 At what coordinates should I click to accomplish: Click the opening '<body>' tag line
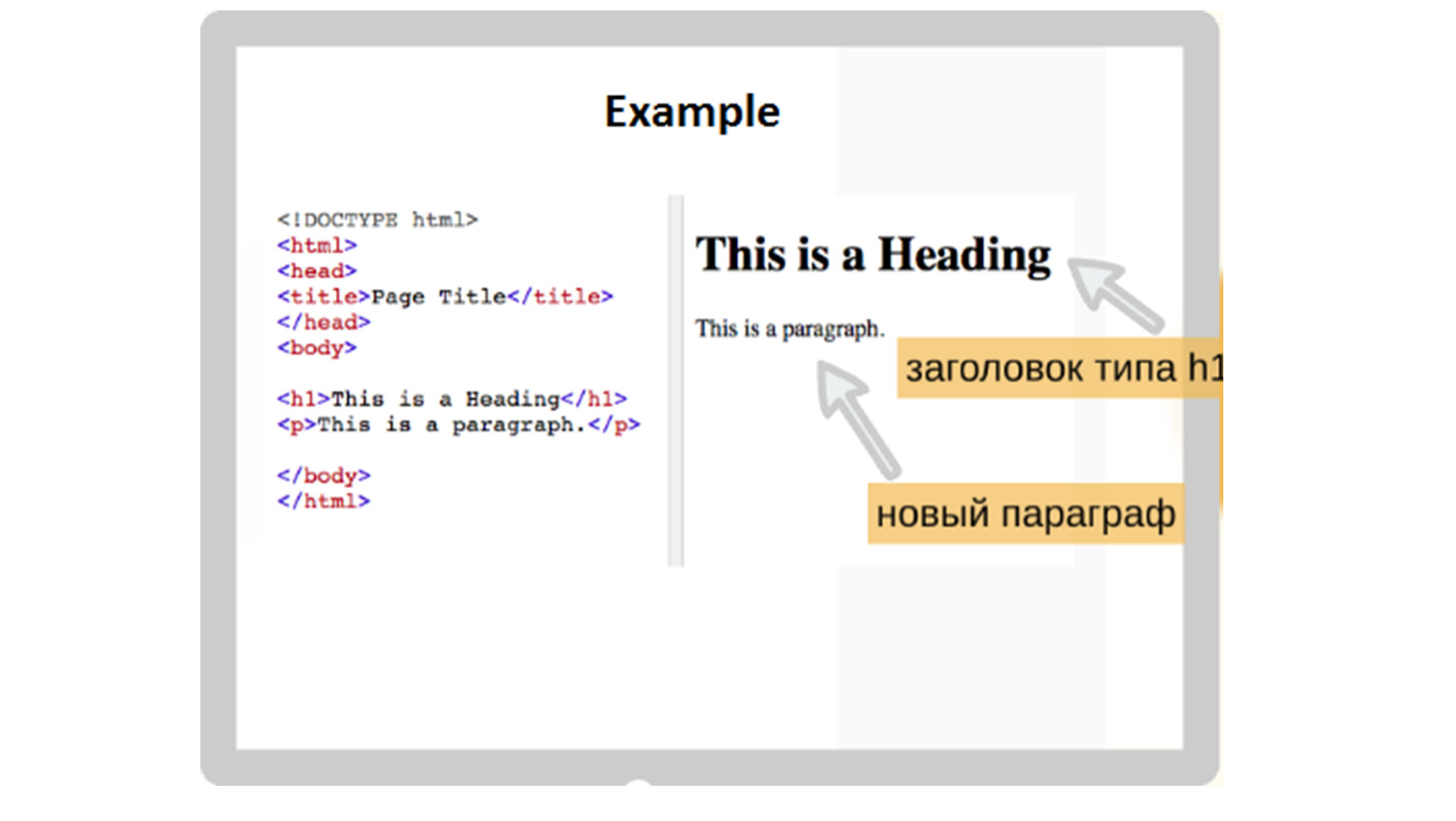pos(317,348)
